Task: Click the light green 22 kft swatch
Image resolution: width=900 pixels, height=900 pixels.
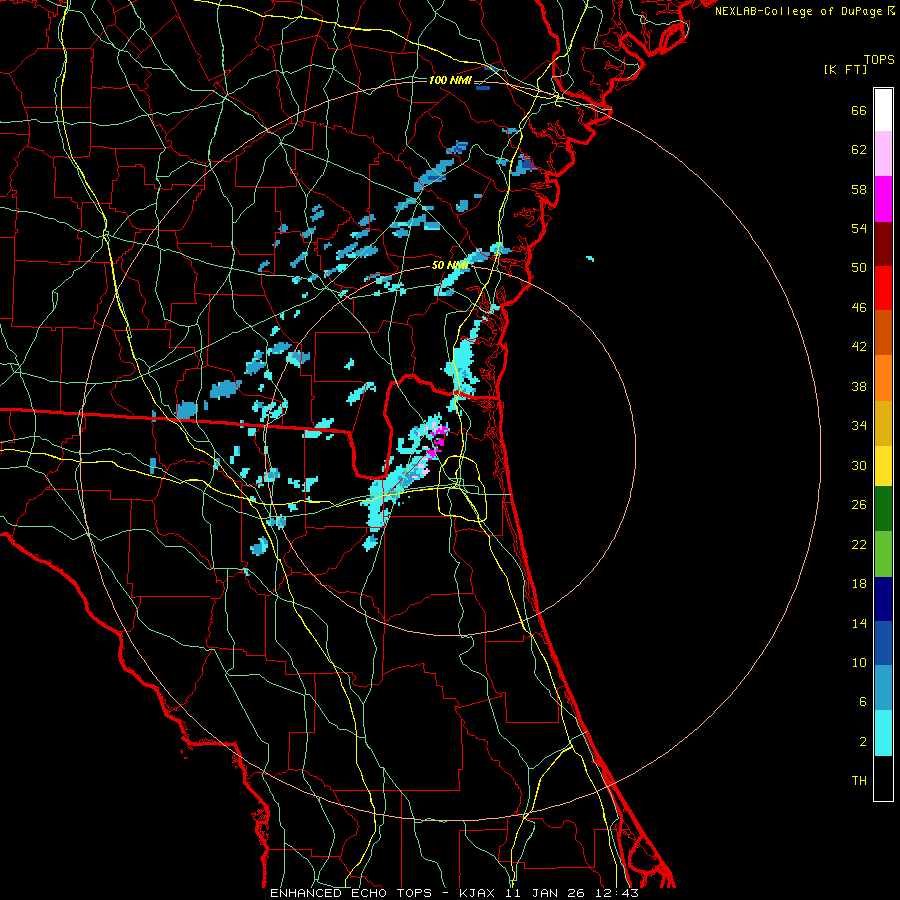Action: pyautogui.click(x=883, y=554)
